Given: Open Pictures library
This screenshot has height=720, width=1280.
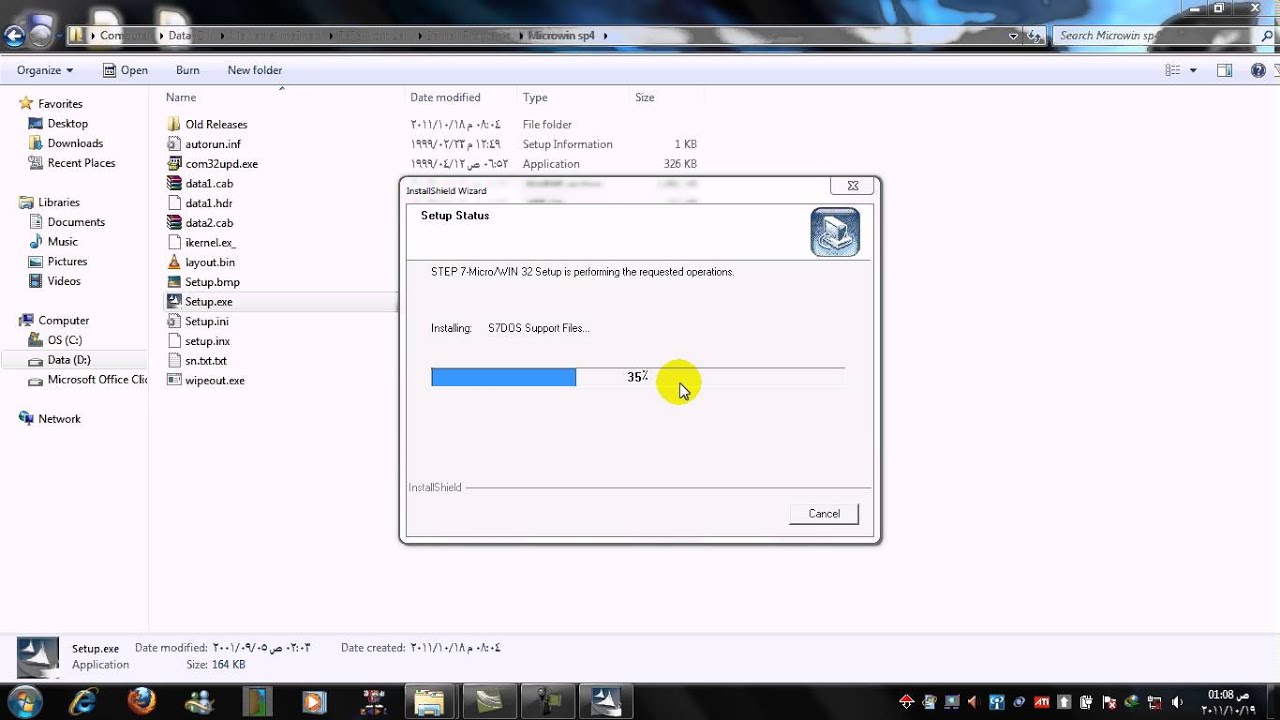Looking at the screenshot, I should pyautogui.click(x=67, y=261).
